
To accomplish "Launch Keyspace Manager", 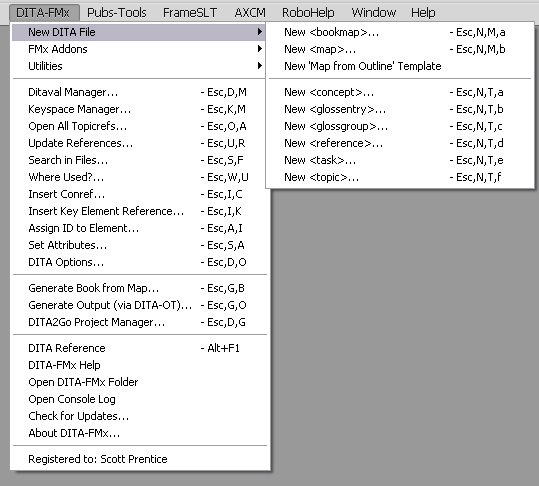I will pos(140,109).
